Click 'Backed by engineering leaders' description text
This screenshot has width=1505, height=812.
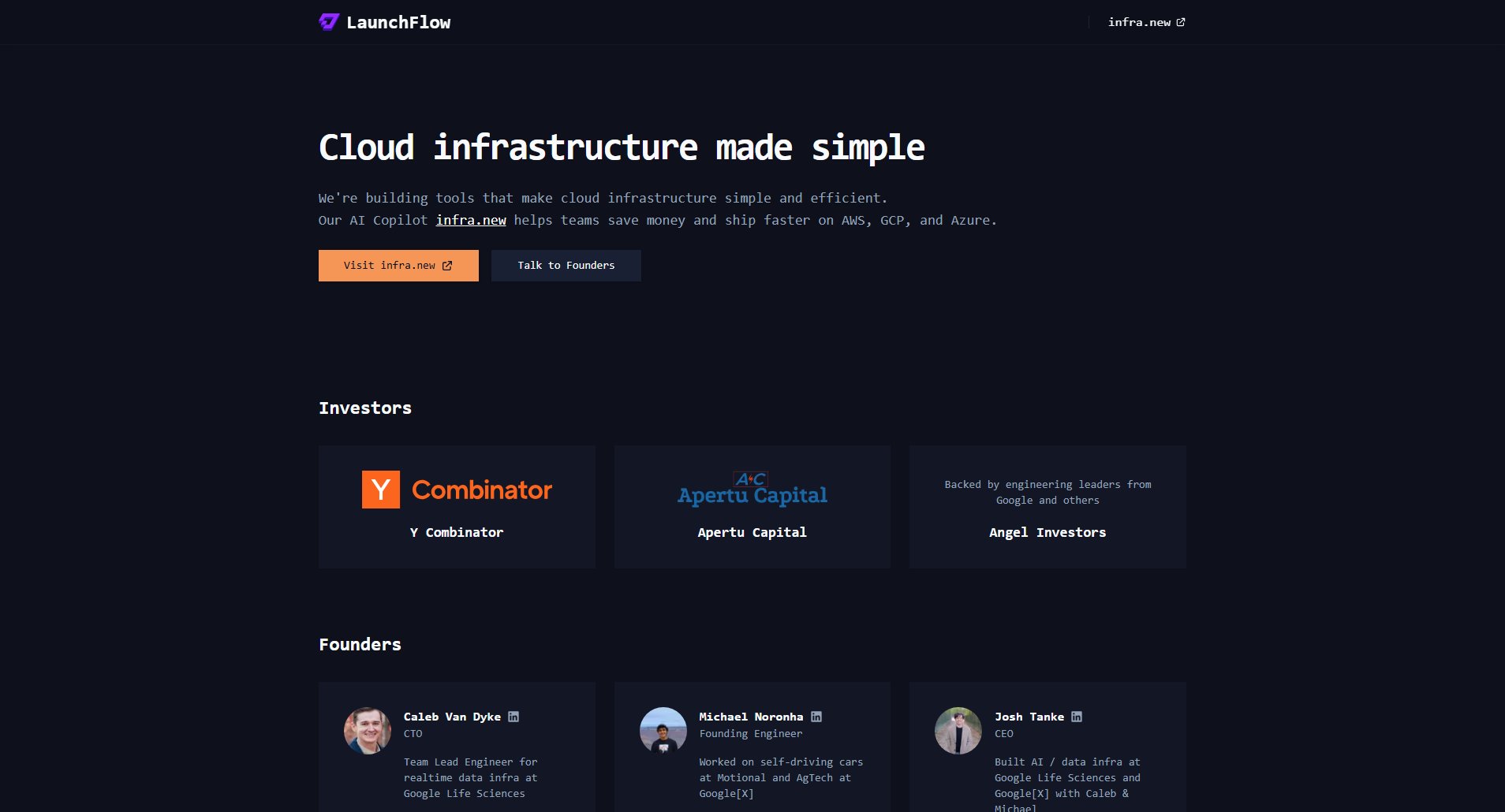[x=1048, y=492]
